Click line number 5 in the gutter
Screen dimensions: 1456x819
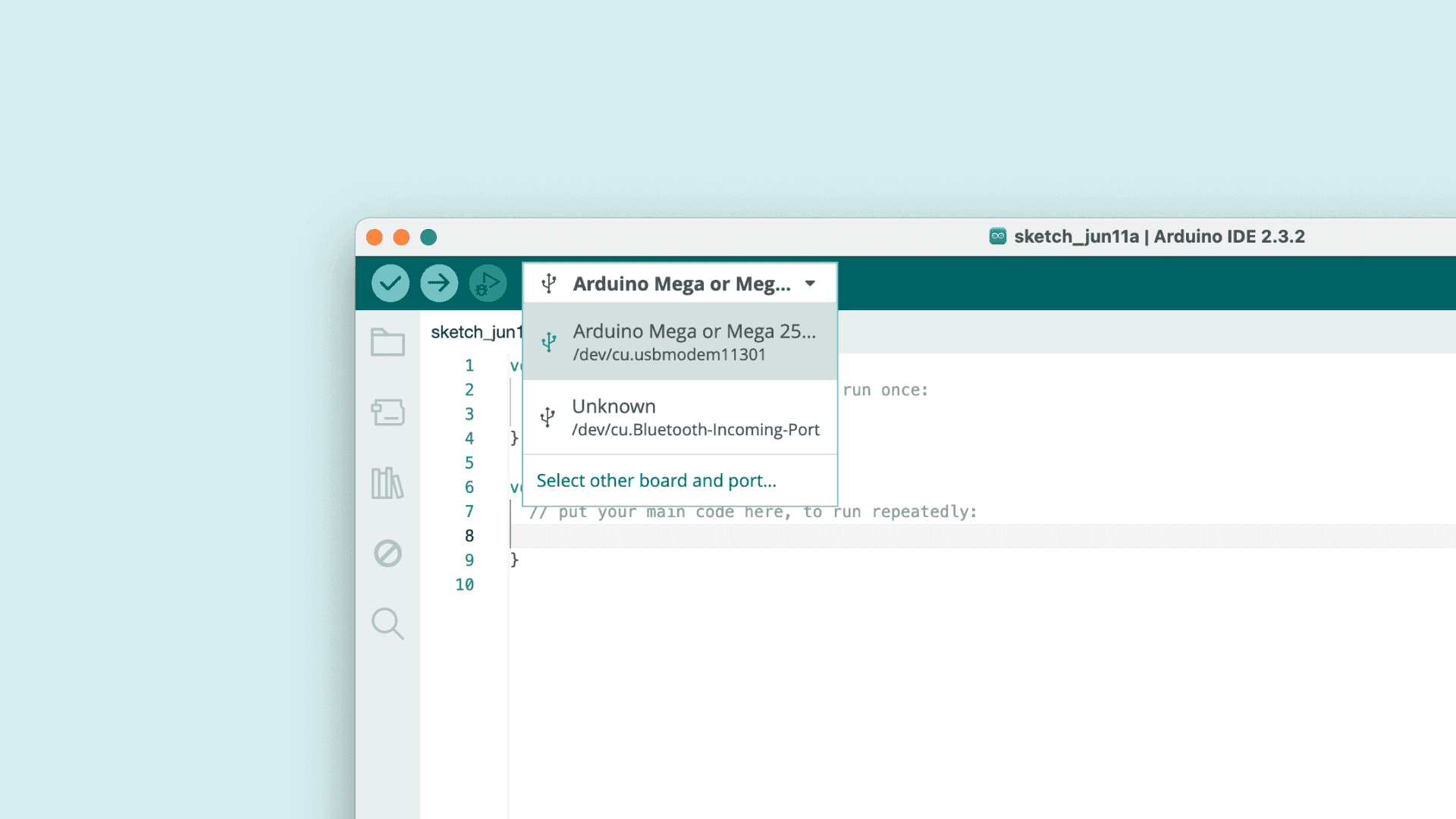tap(469, 463)
